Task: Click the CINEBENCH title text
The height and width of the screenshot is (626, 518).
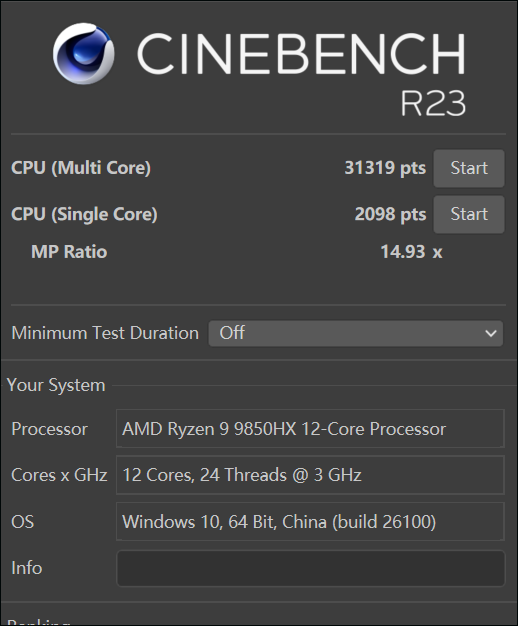Action: coord(302,53)
